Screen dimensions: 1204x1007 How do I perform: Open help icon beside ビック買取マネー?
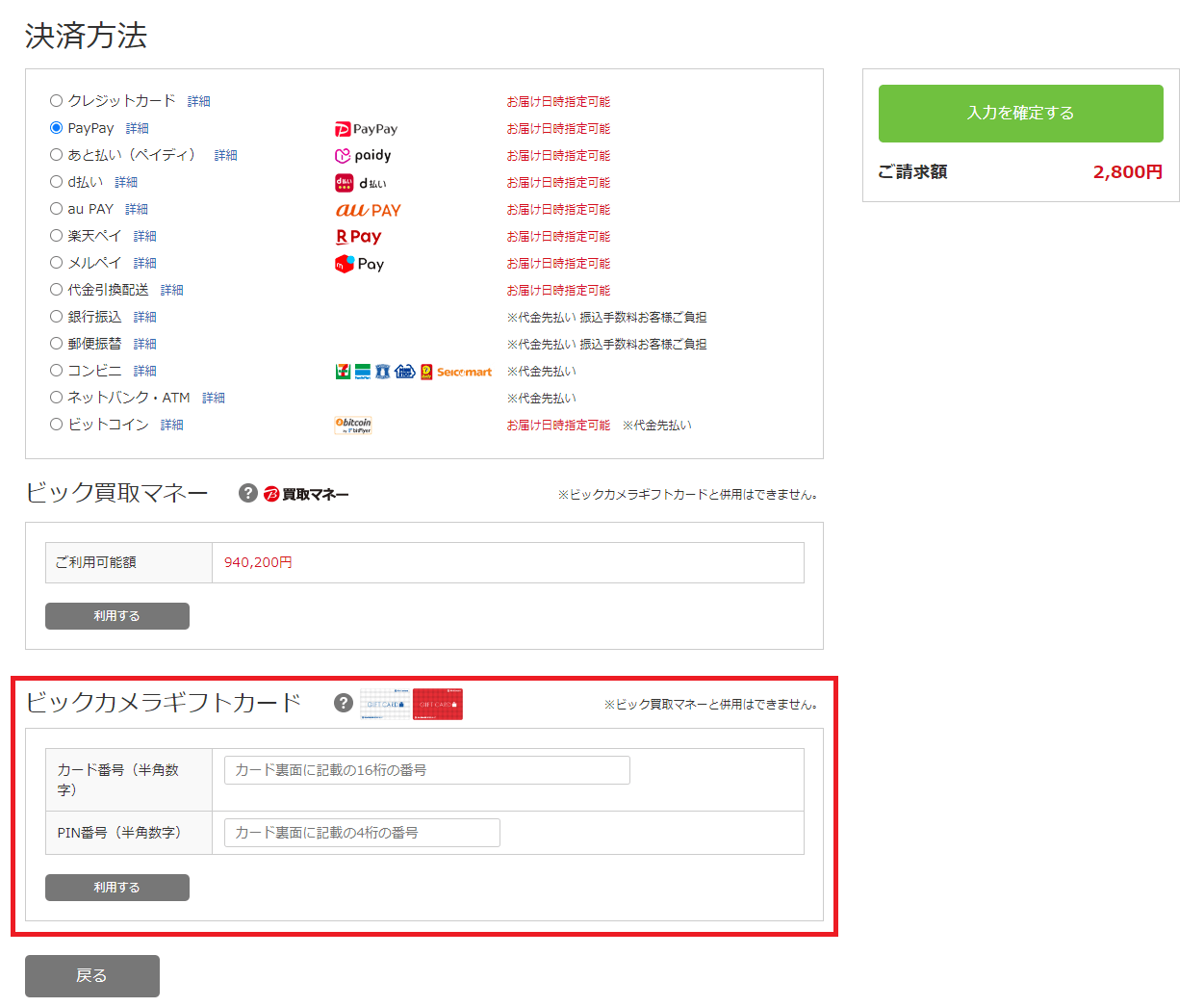point(248,493)
